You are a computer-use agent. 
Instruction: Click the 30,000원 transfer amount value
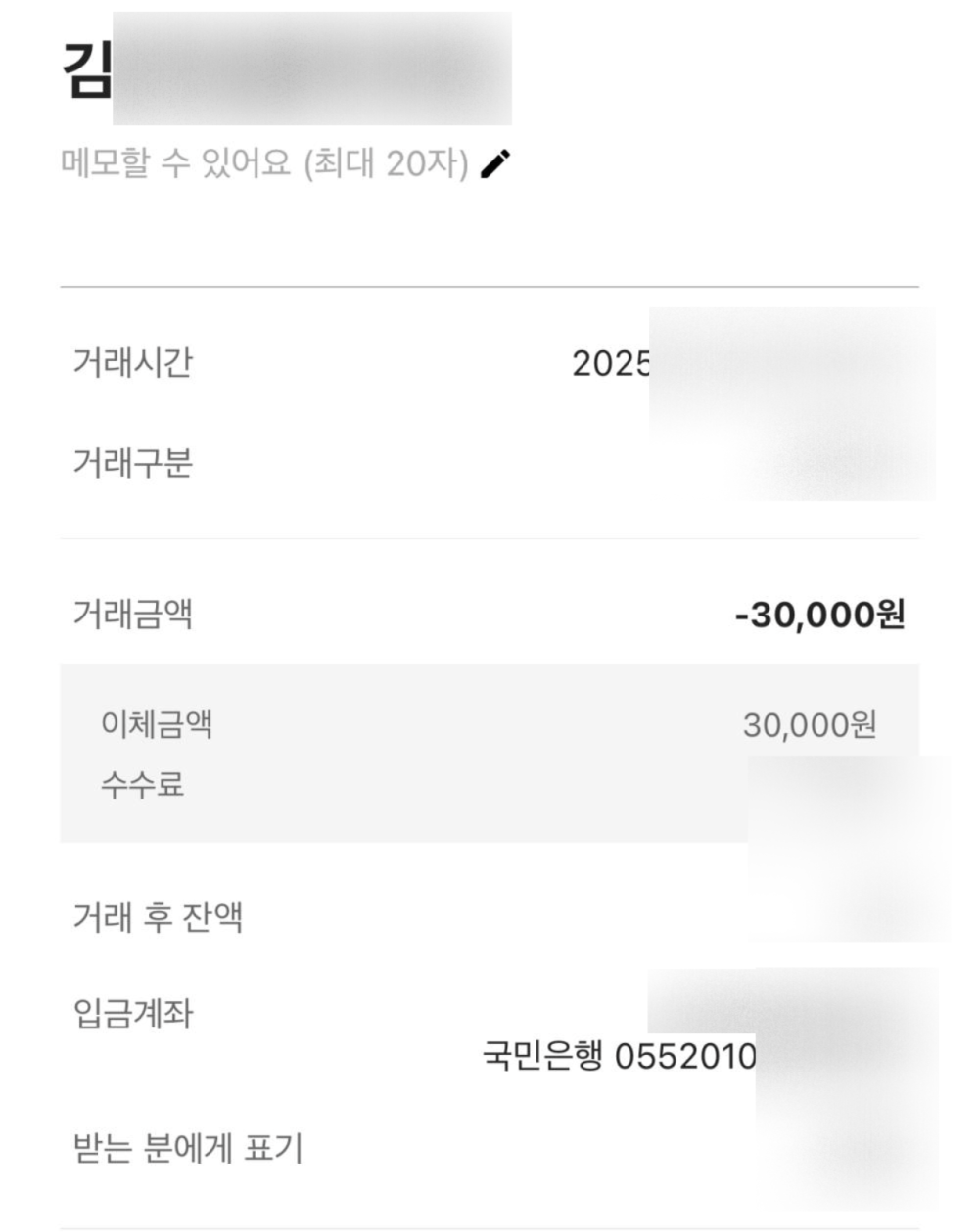click(810, 725)
